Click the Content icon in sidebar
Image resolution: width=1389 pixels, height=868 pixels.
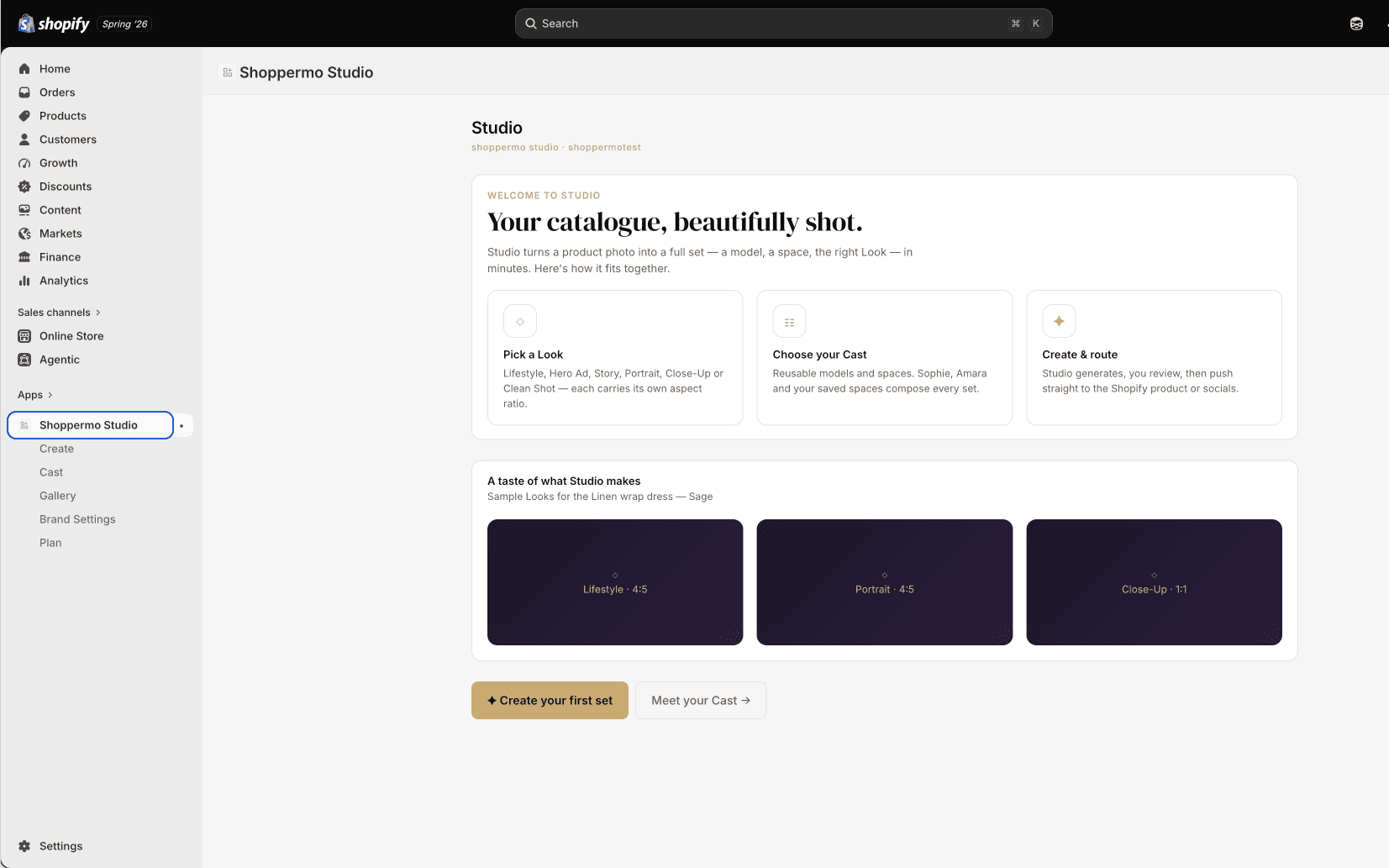24,210
